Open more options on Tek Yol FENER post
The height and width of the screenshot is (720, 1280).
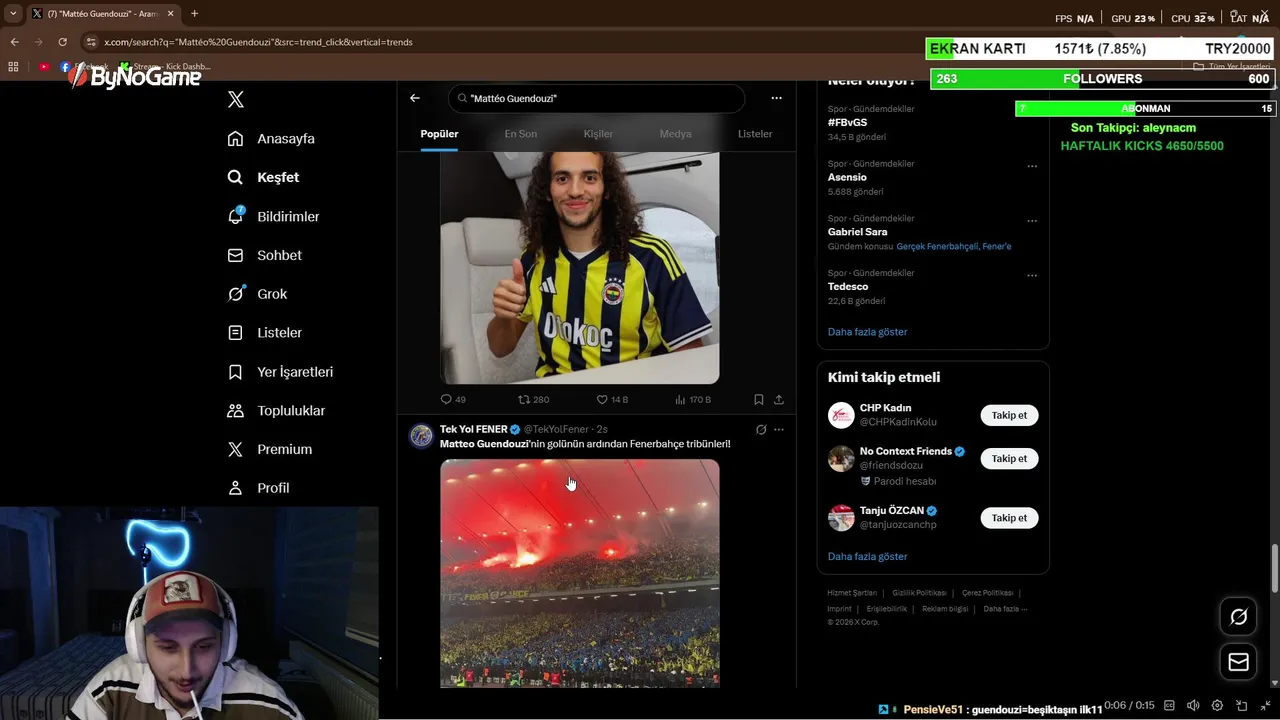tap(779, 429)
